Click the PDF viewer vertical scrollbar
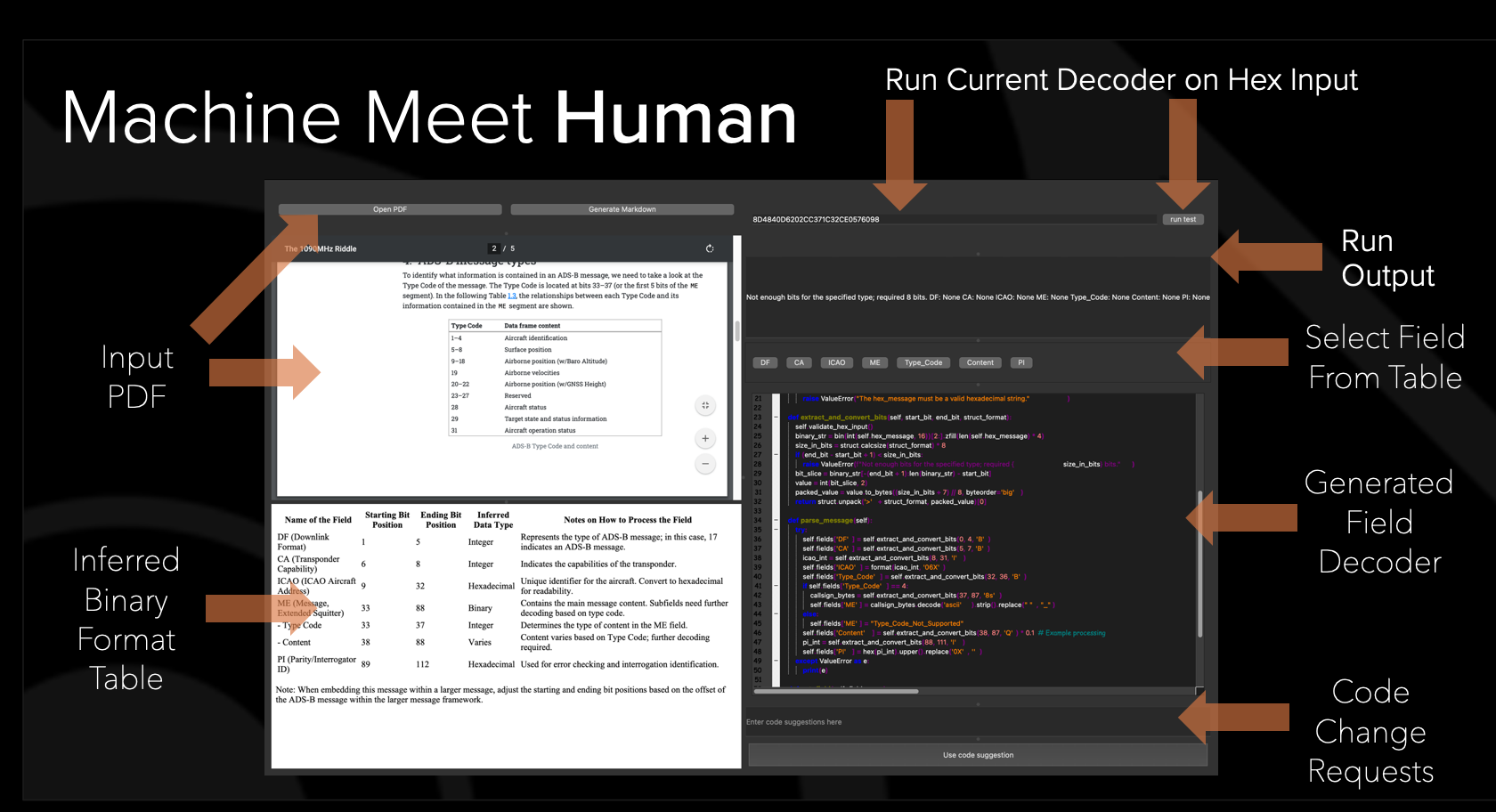 coord(736,331)
